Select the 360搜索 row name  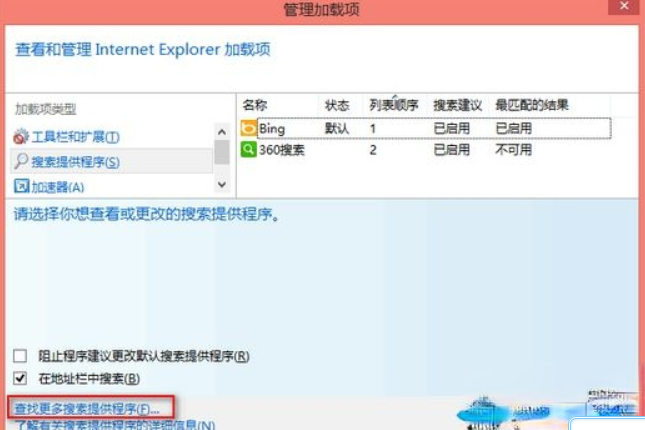[x=282, y=150]
